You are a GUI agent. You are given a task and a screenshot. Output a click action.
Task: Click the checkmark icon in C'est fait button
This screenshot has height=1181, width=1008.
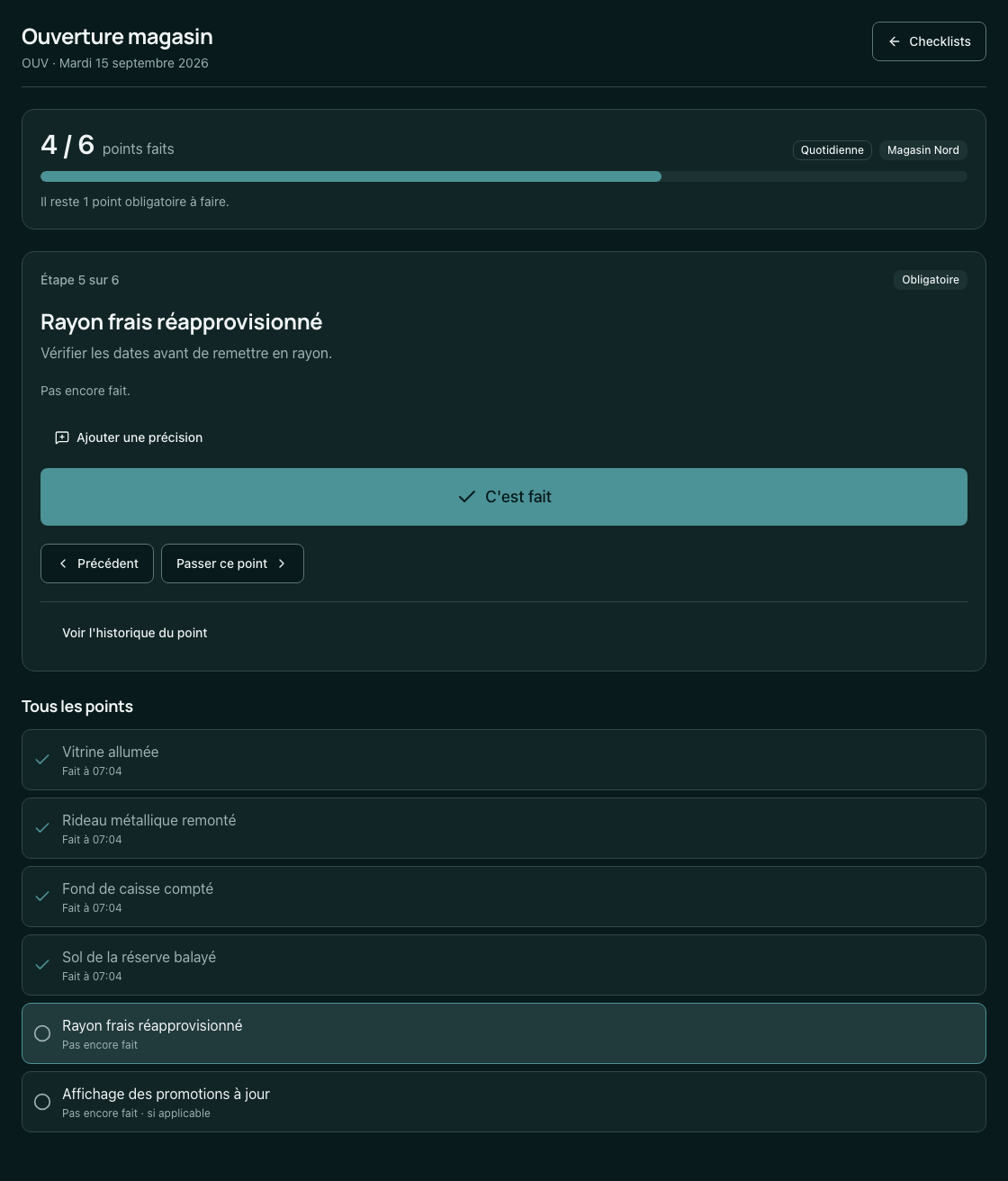pyautogui.click(x=467, y=497)
